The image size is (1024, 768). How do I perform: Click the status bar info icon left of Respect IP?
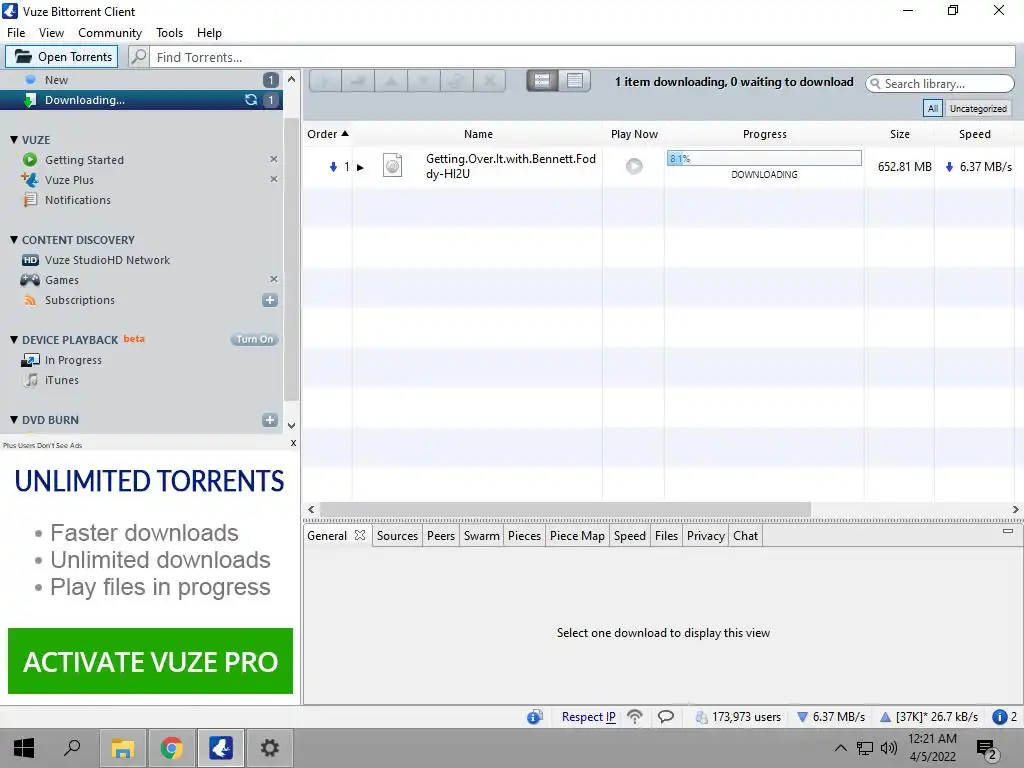(x=535, y=716)
